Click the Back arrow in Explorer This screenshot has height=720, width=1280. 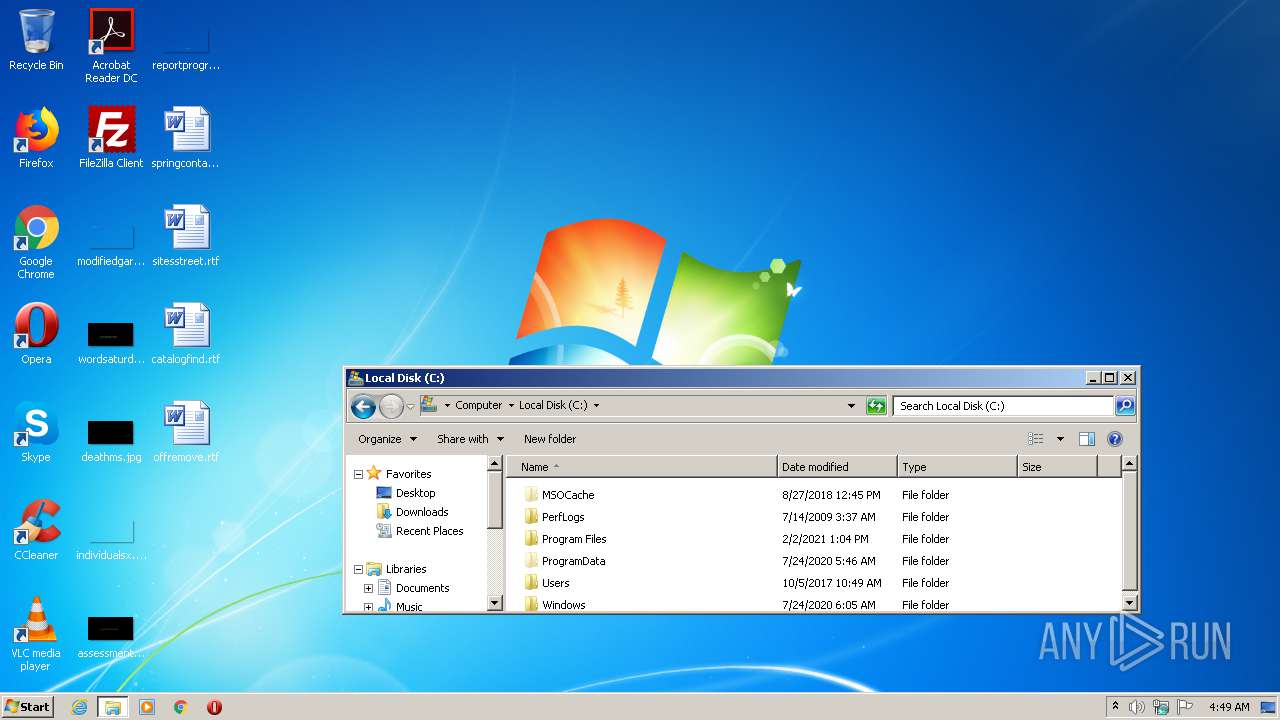[x=363, y=406]
